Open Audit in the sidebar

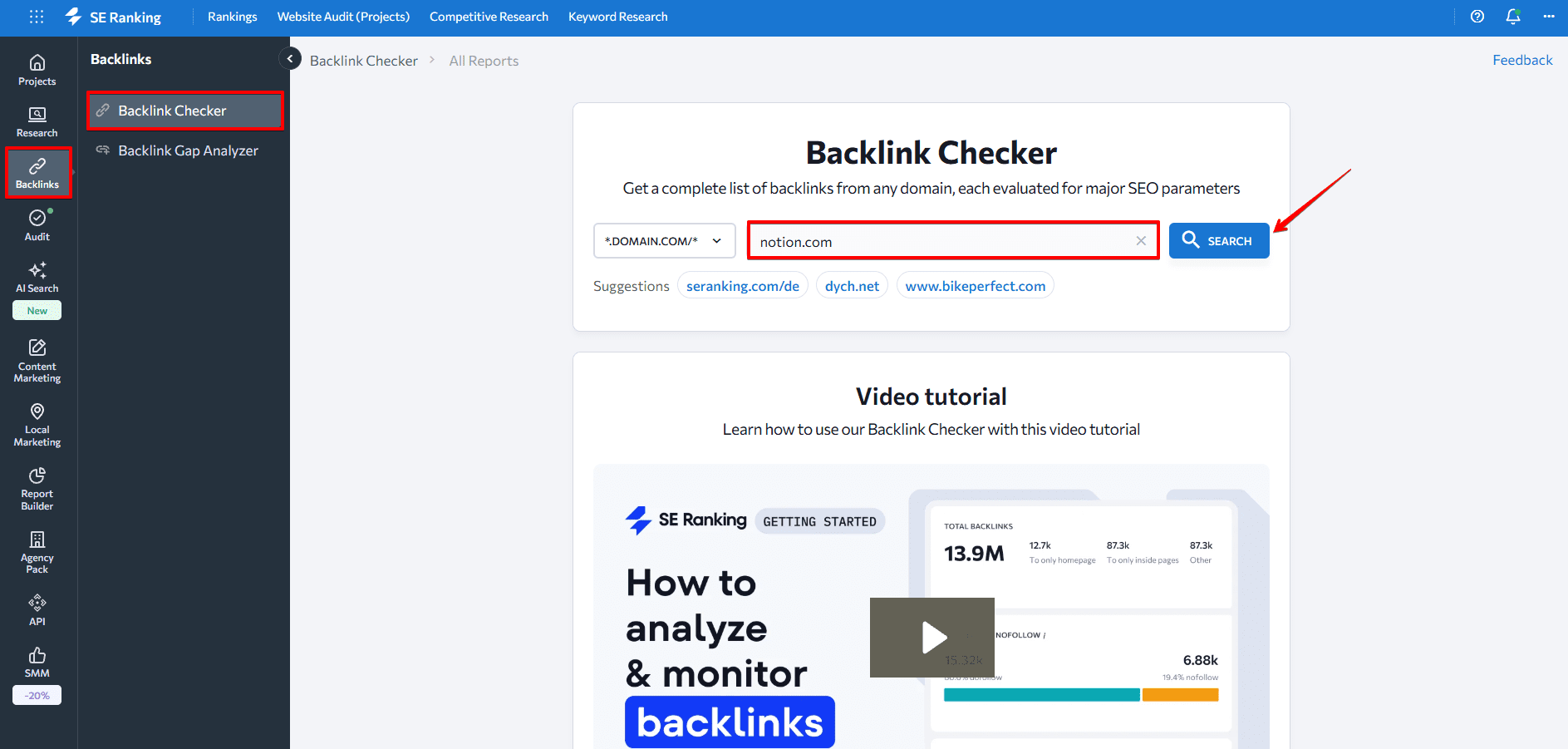click(x=37, y=225)
